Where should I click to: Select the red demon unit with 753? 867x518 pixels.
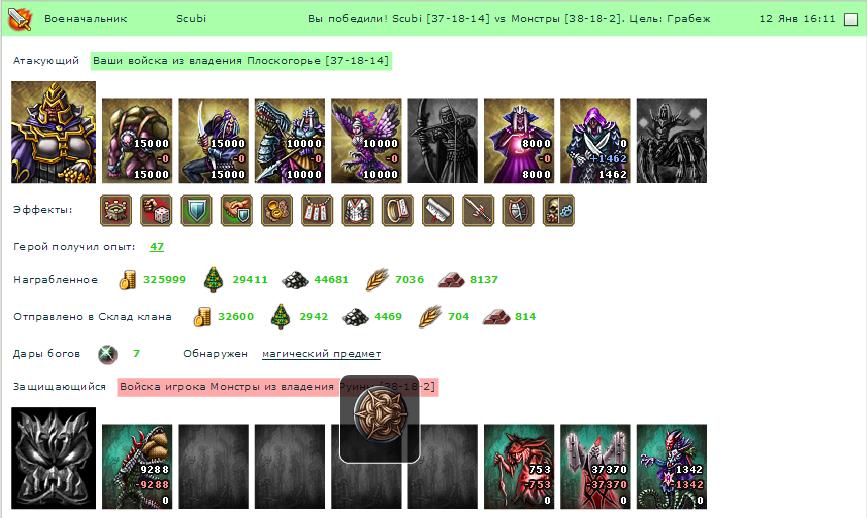[519, 467]
